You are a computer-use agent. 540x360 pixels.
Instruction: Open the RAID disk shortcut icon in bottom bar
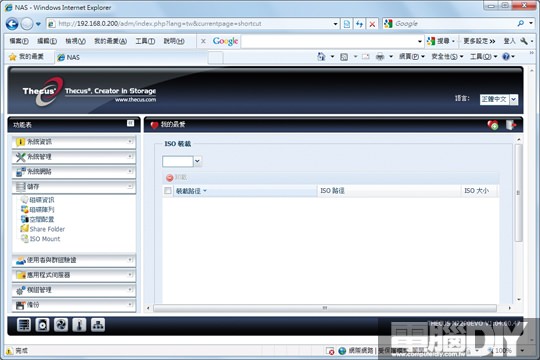pos(24,325)
